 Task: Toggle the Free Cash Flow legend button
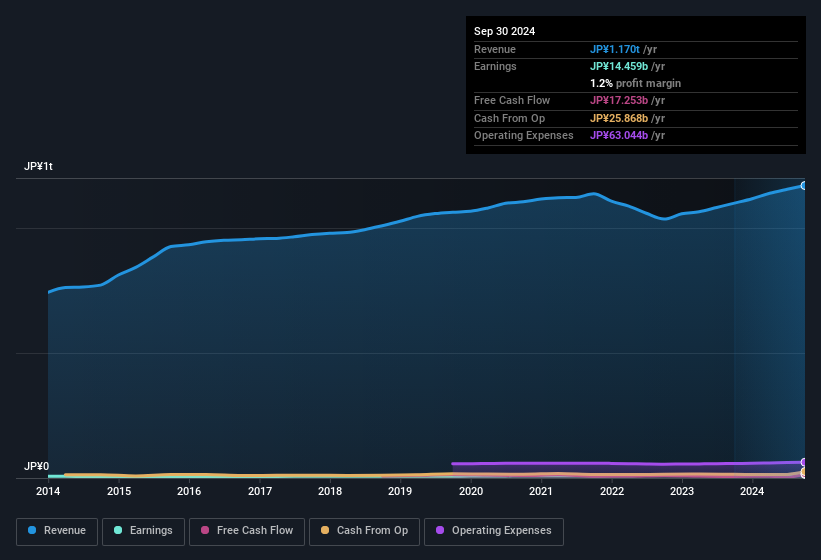[x=247, y=531]
